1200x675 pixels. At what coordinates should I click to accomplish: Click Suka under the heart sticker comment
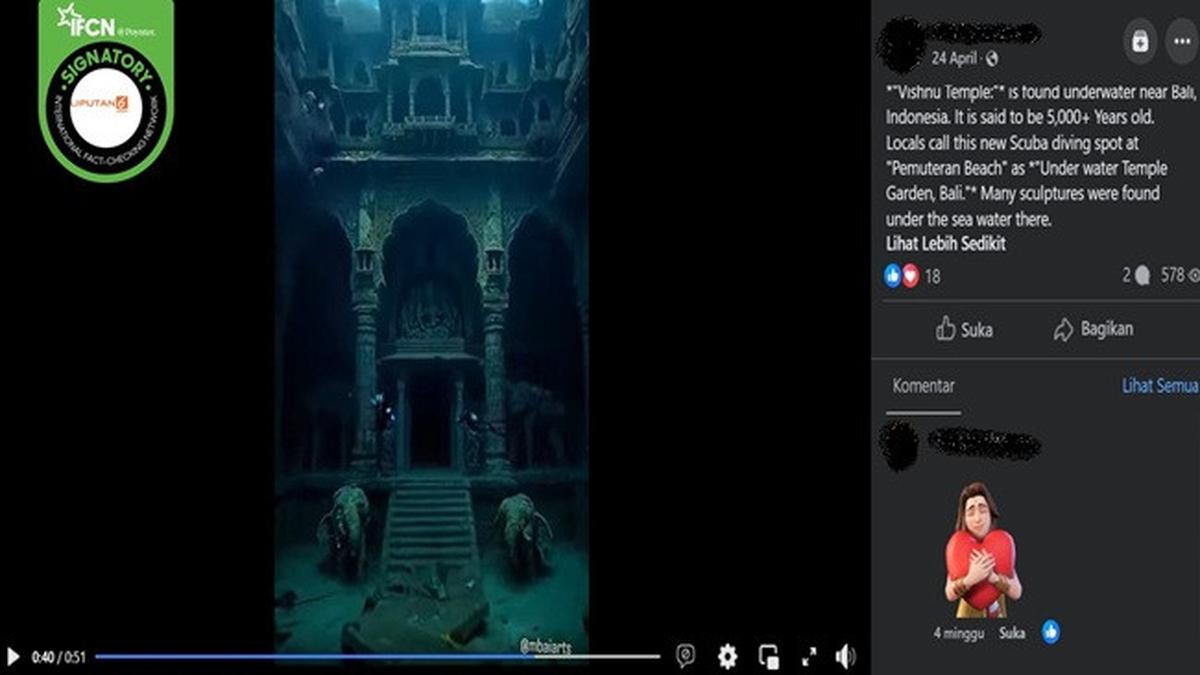coord(1012,633)
